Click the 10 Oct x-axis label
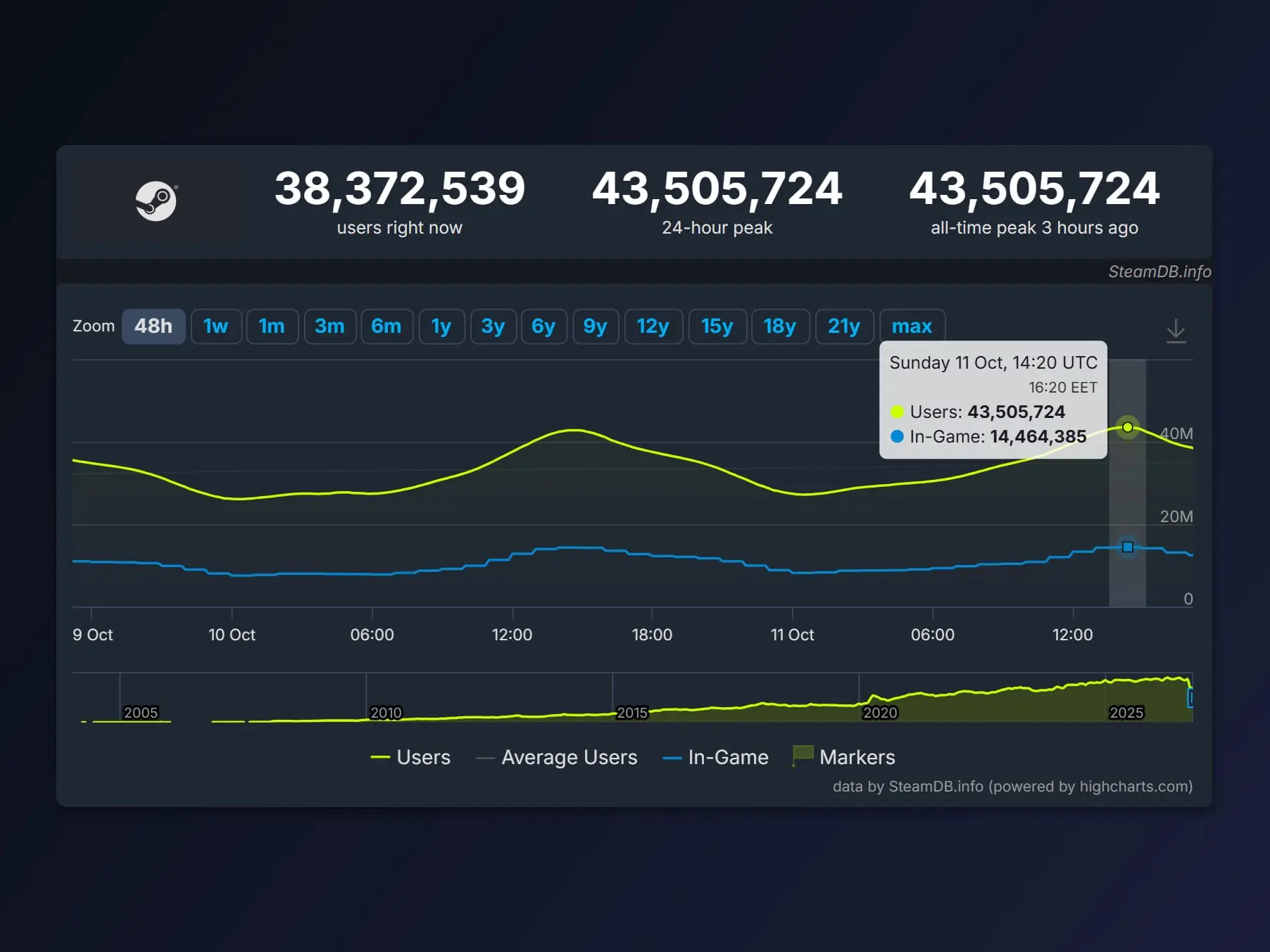 click(232, 635)
